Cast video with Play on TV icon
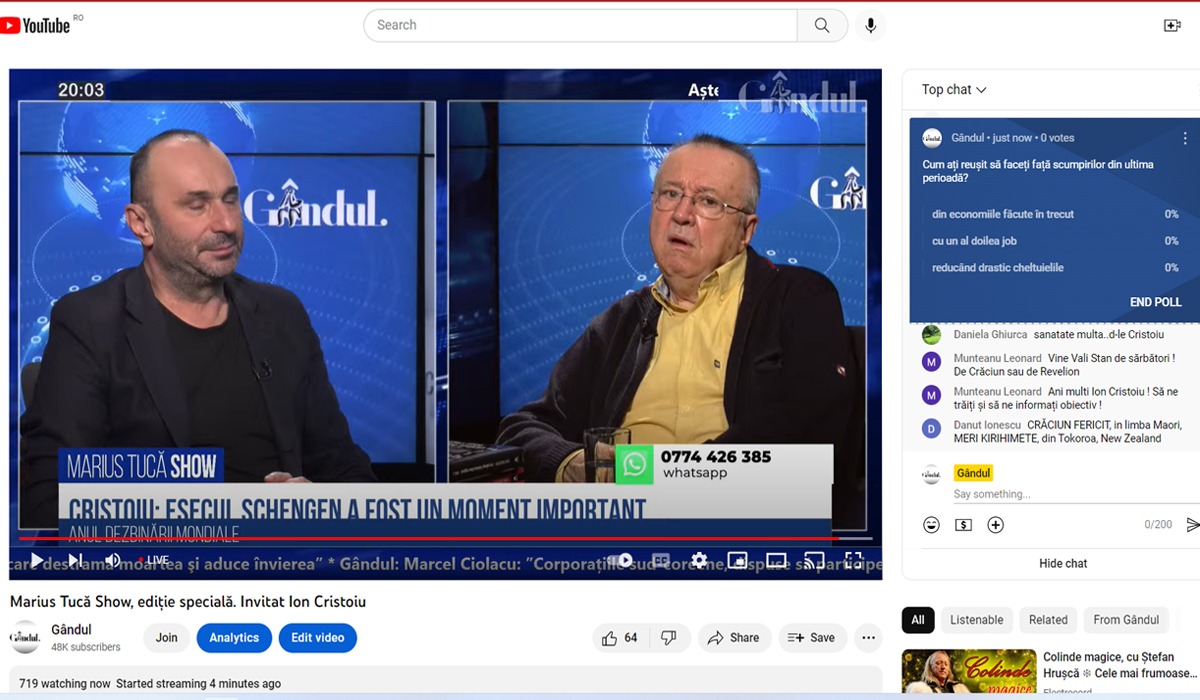1200x700 pixels. tap(814, 560)
